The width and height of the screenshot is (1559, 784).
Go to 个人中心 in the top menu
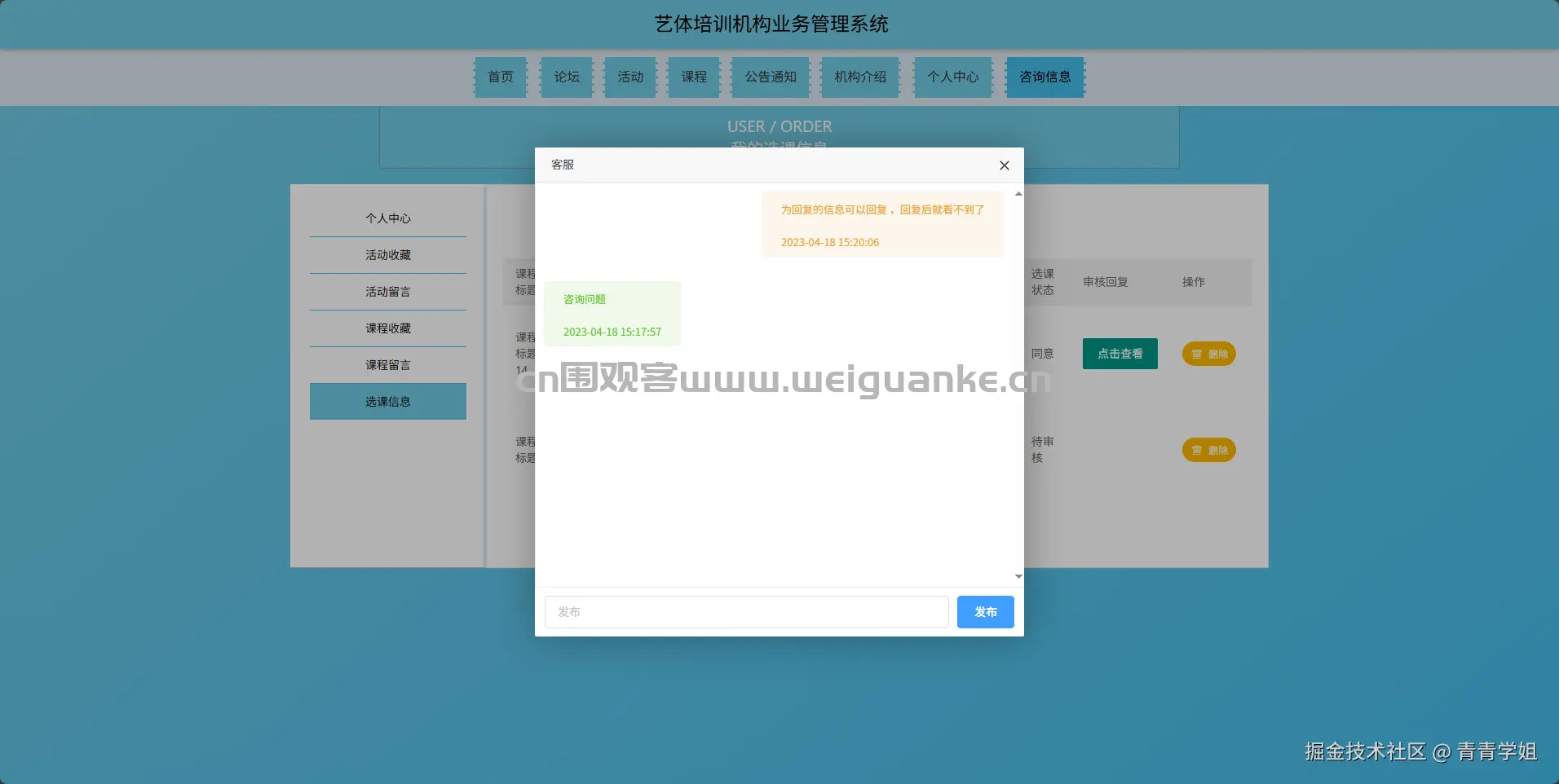[x=953, y=77]
